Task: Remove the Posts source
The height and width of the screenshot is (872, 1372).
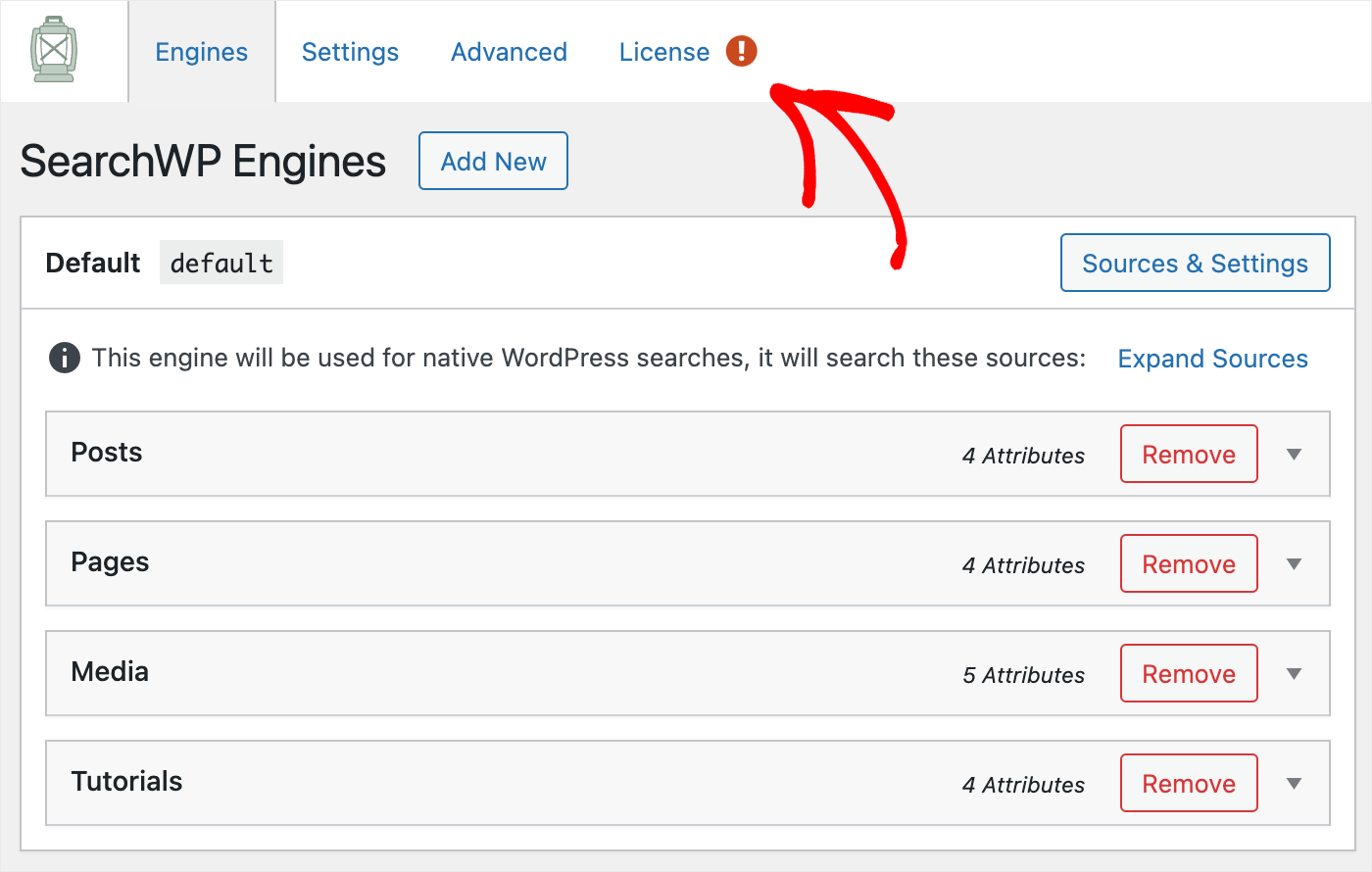Action: coord(1189,454)
